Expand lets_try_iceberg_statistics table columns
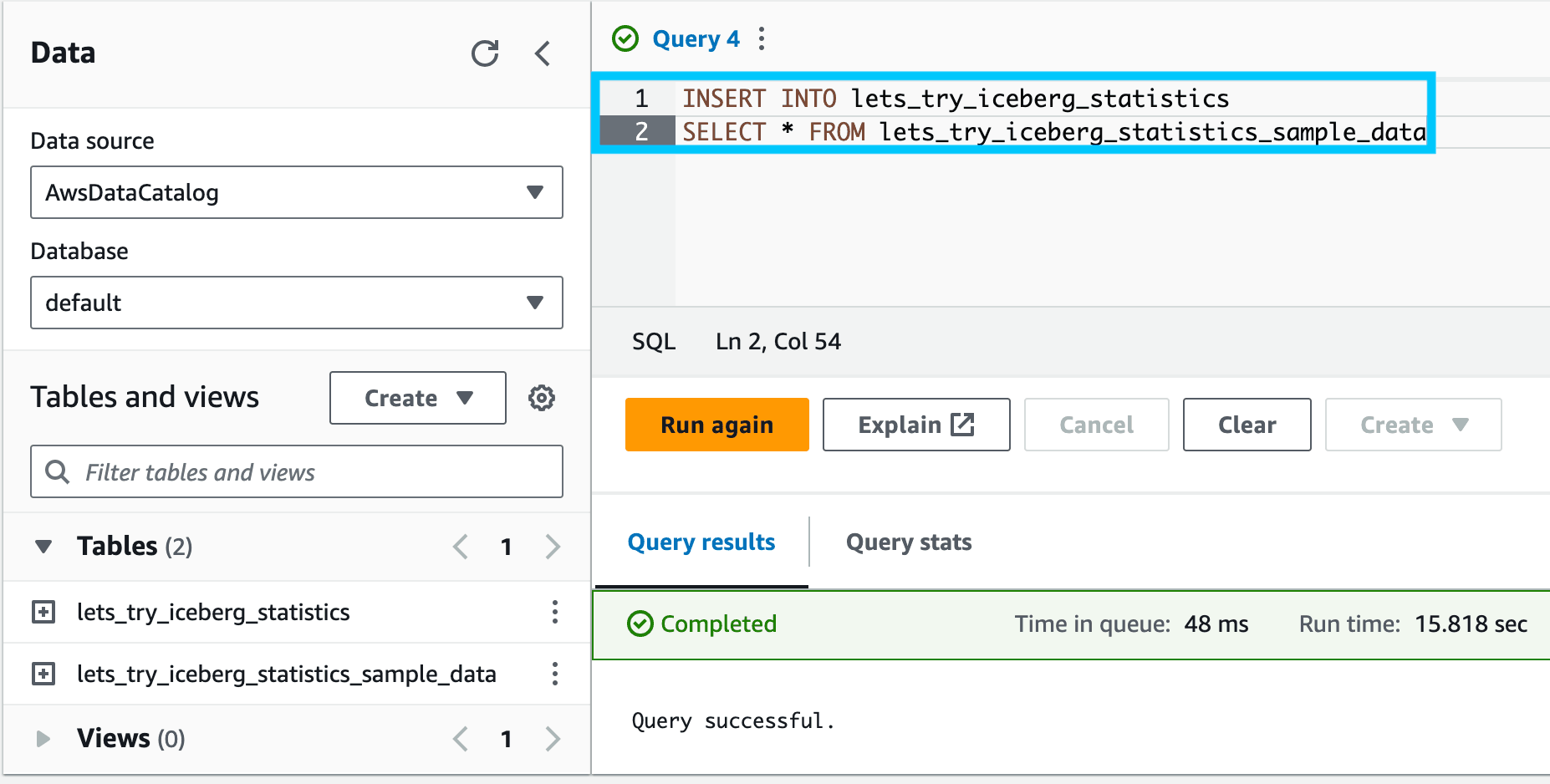The width and height of the screenshot is (1550, 784). [43, 612]
